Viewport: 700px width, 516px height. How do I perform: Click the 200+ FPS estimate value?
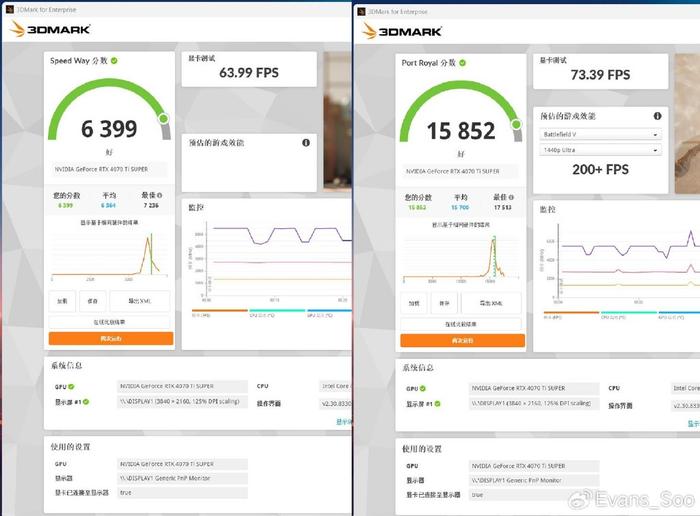(x=600, y=170)
